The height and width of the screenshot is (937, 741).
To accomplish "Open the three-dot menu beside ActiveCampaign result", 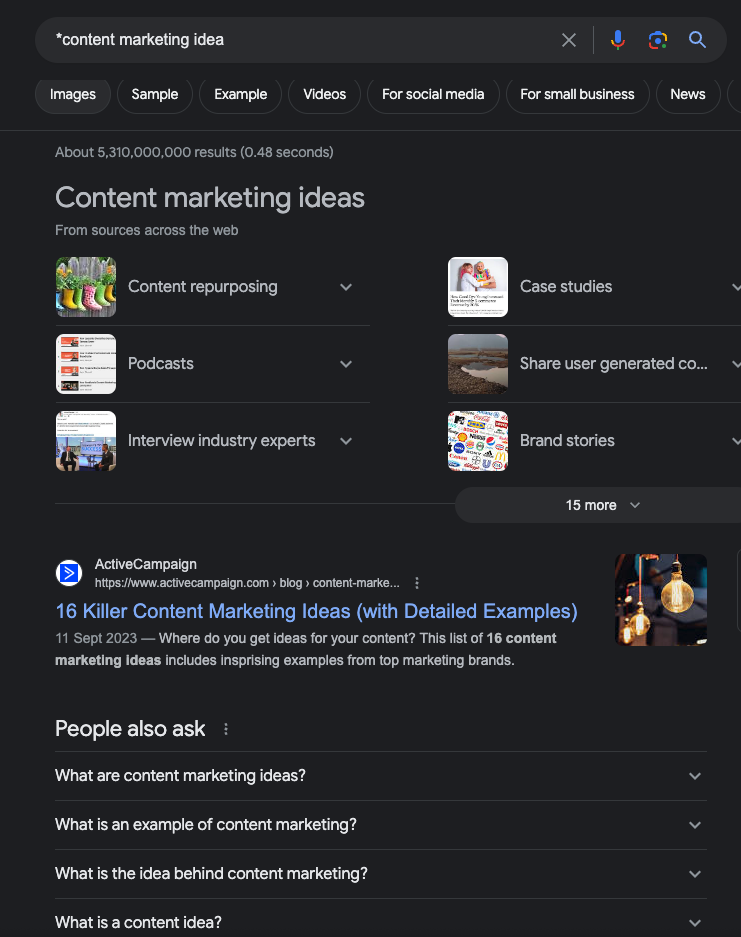I will click(x=417, y=583).
